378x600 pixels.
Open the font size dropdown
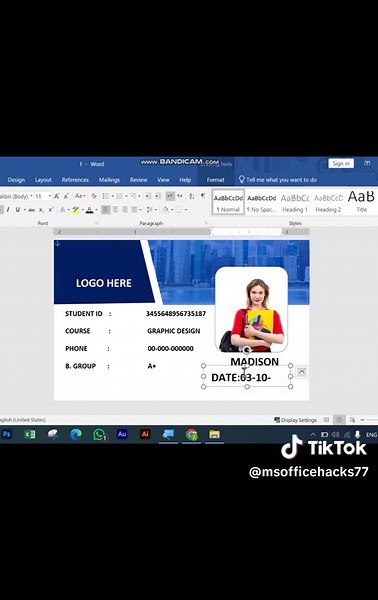click(50, 196)
